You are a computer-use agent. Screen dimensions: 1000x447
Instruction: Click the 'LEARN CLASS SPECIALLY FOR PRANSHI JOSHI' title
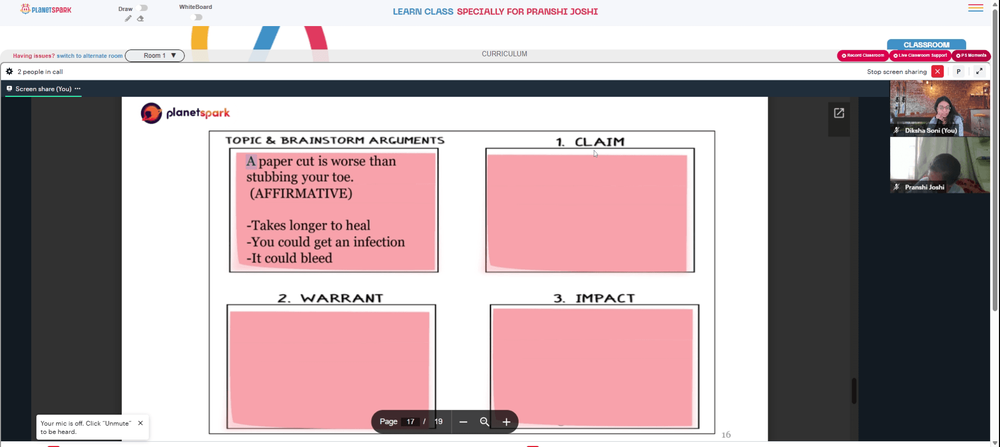495,11
